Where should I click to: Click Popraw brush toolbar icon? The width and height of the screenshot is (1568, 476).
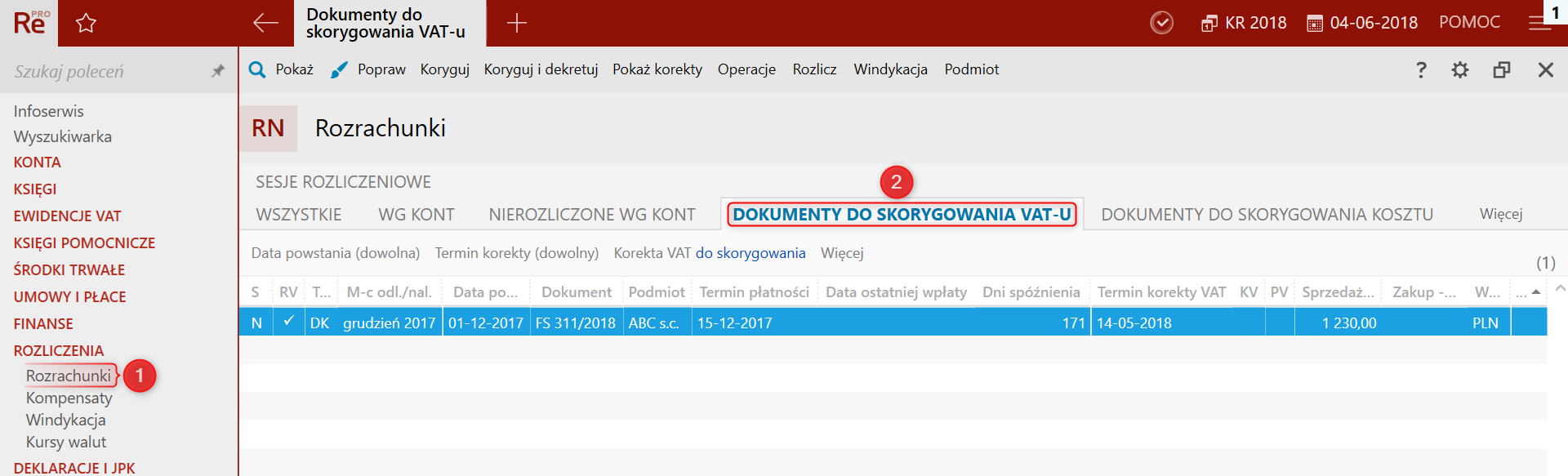click(339, 70)
